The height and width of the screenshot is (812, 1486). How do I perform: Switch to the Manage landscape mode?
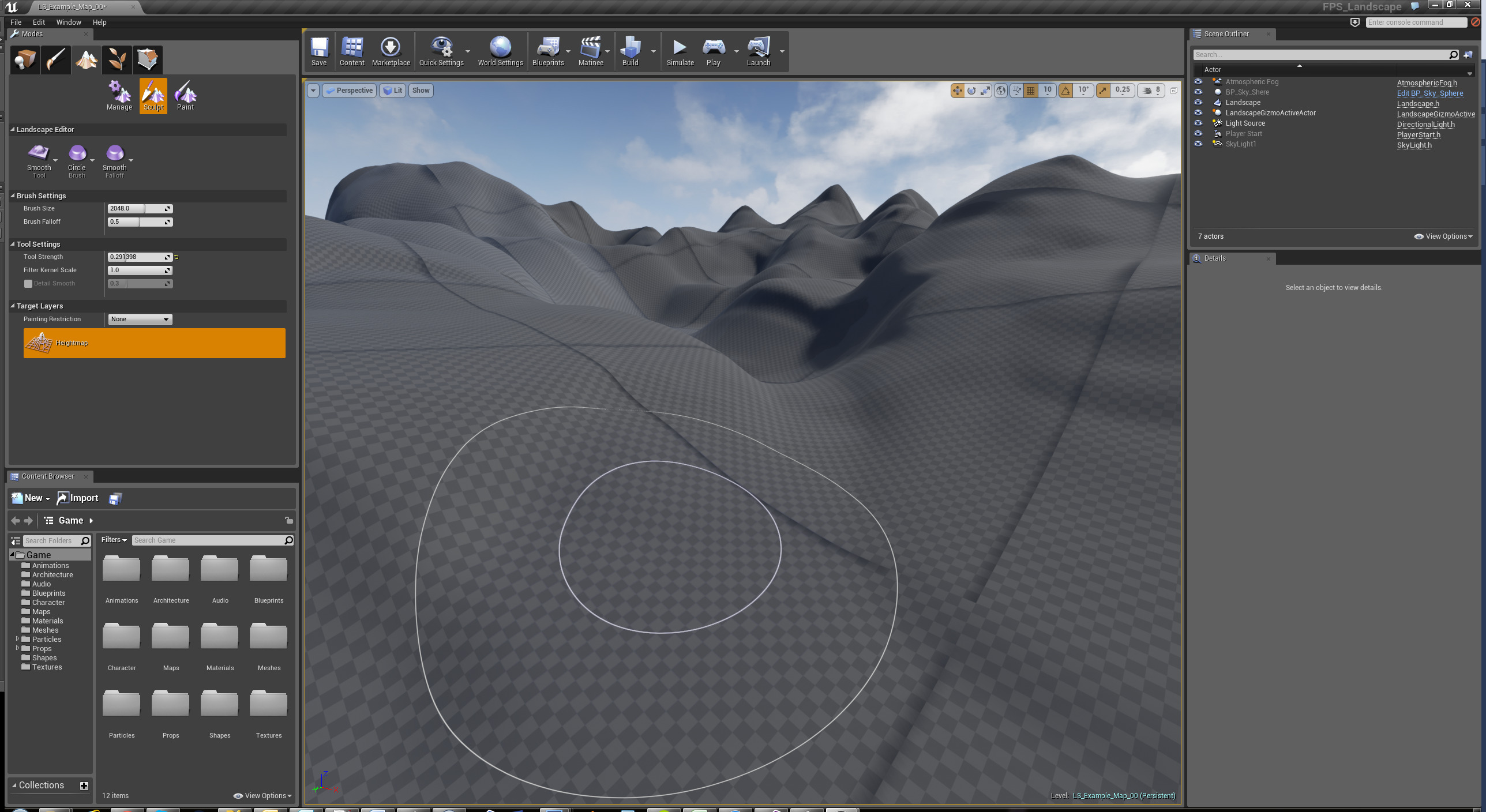pos(119,95)
